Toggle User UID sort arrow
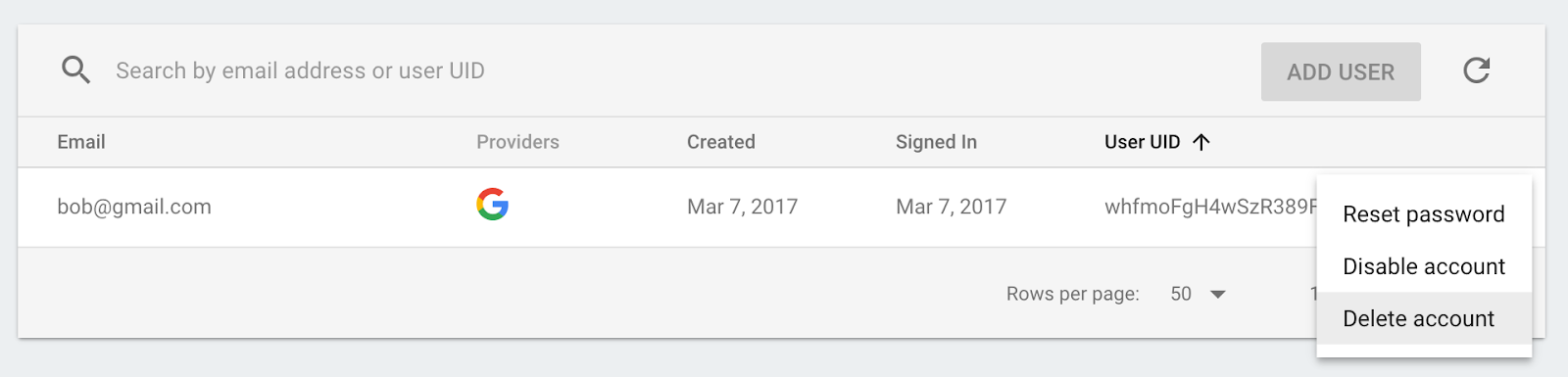 1201,142
